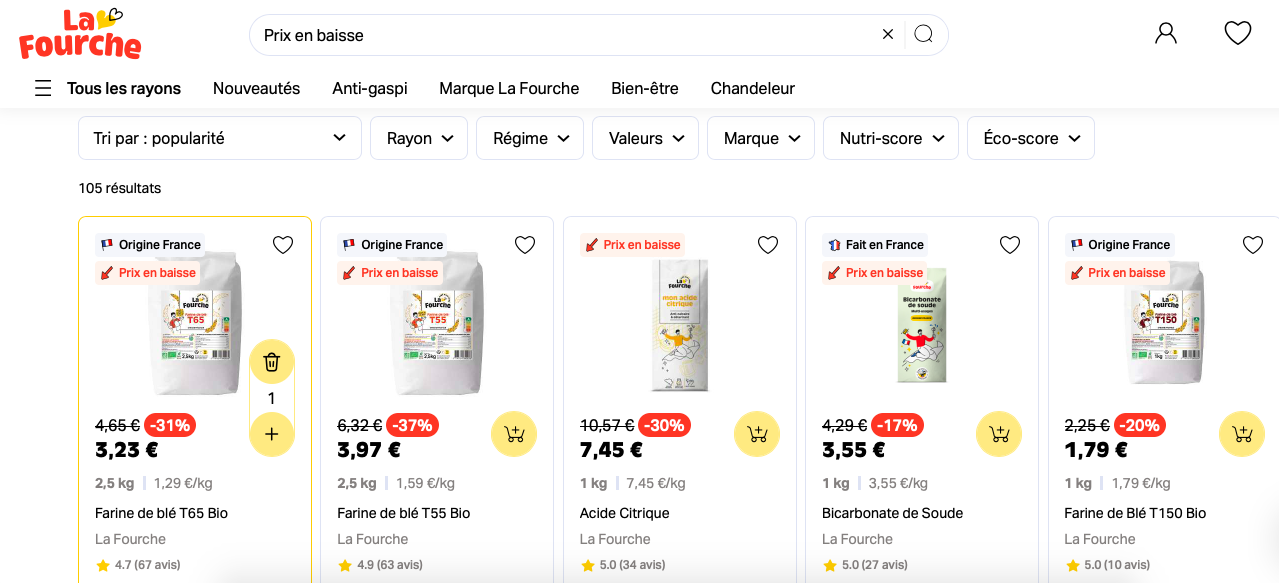Favorite the Acide Citrique product
Screen dimensions: 1279x583
(x=767, y=244)
